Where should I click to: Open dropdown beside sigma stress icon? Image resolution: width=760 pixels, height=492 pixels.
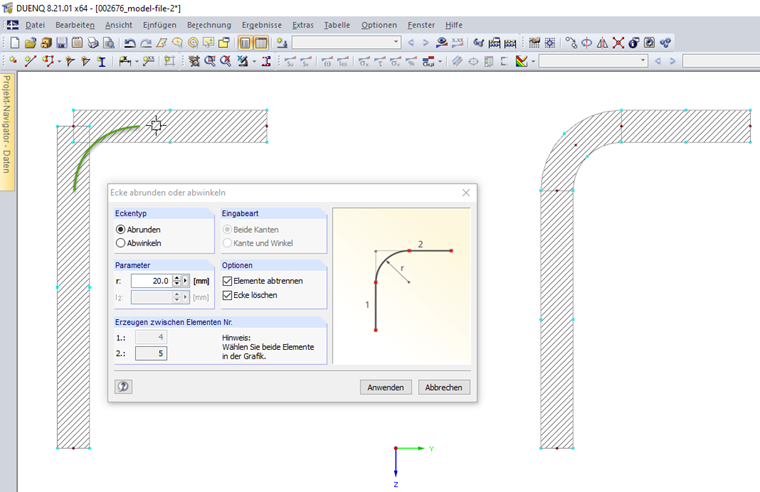tap(440, 61)
